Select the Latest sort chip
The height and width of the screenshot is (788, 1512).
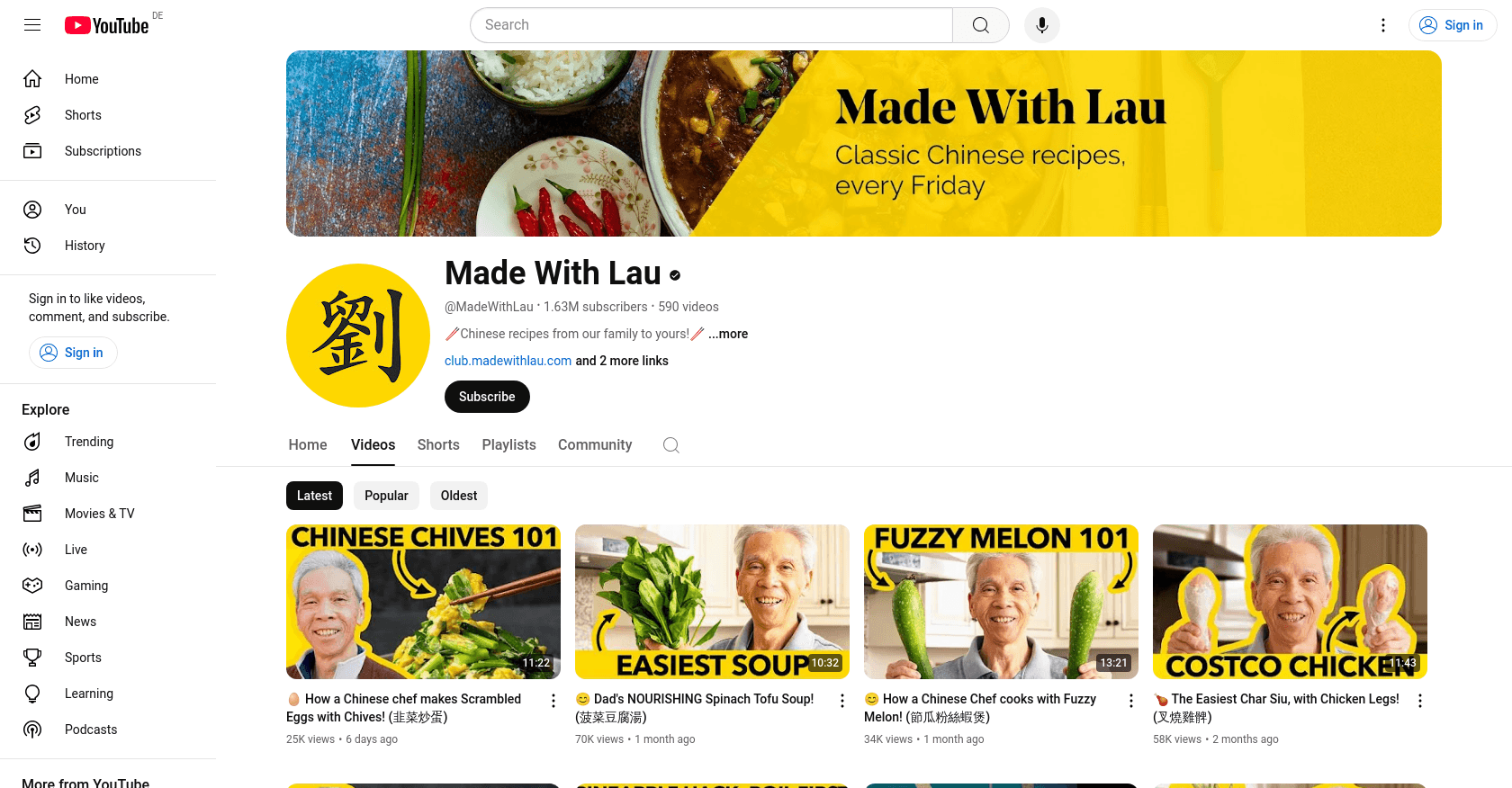(x=314, y=496)
